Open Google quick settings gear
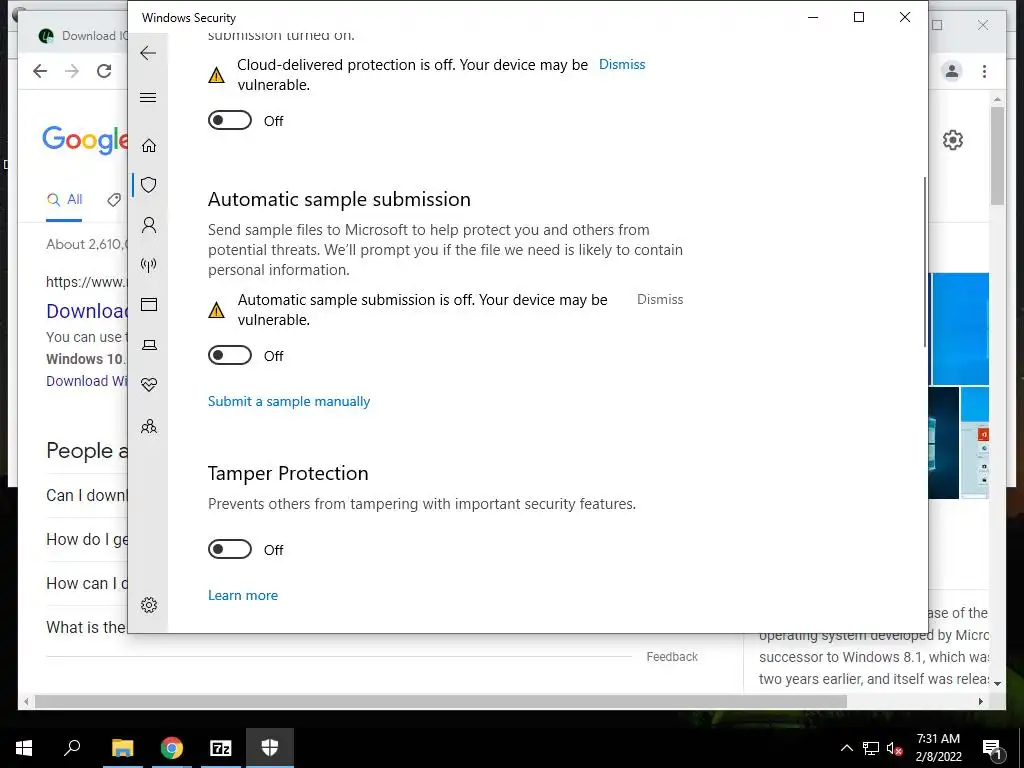Viewport: 1024px width, 768px height. (953, 140)
